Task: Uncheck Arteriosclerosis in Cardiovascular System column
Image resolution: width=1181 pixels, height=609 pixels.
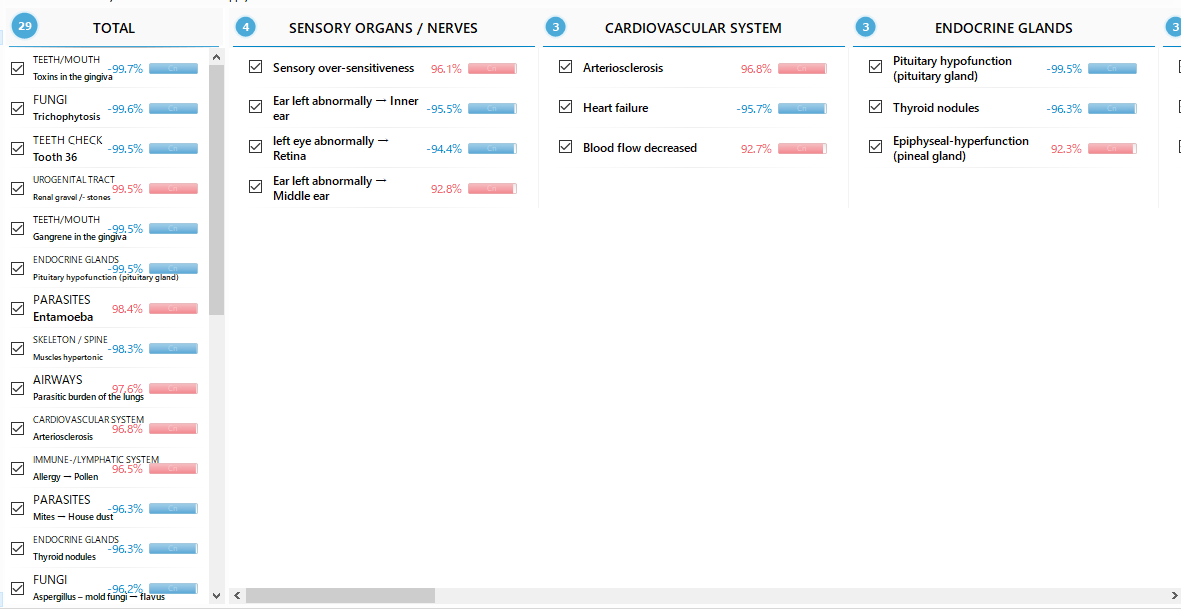Action: click(566, 67)
